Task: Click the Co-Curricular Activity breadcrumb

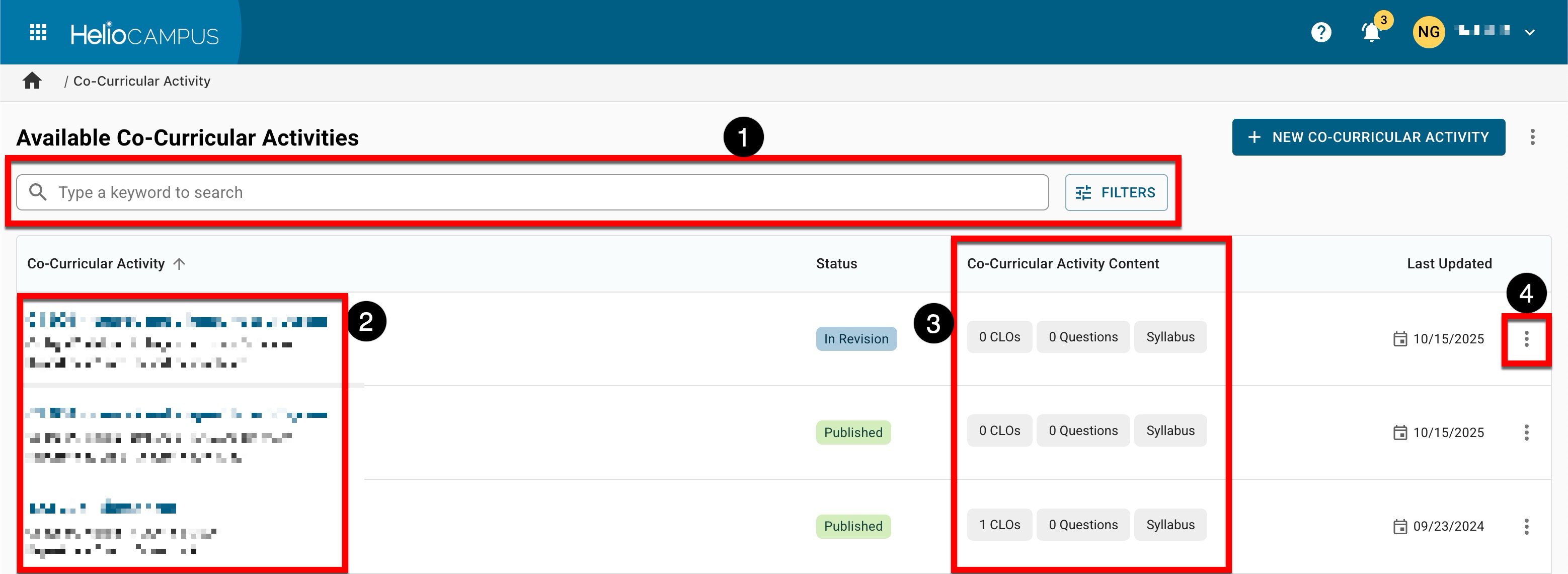Action: tap(142, 81)
